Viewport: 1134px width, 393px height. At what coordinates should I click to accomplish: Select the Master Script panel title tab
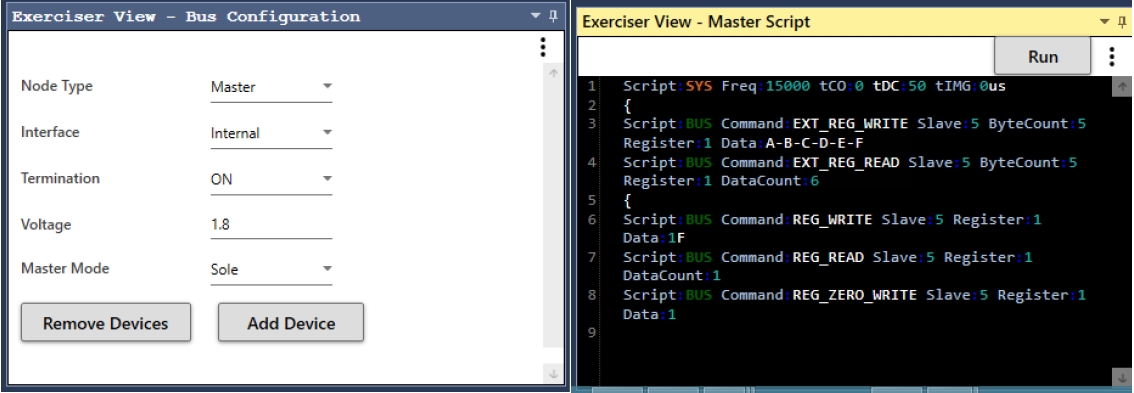click(x=696, y=22)
